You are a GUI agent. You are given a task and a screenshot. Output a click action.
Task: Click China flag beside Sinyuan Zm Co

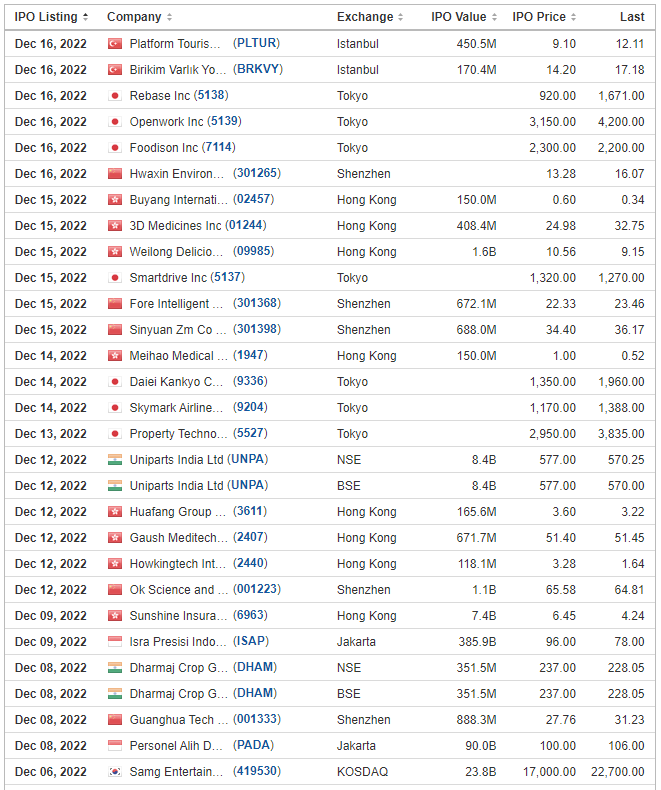click(x=115, y=330)
